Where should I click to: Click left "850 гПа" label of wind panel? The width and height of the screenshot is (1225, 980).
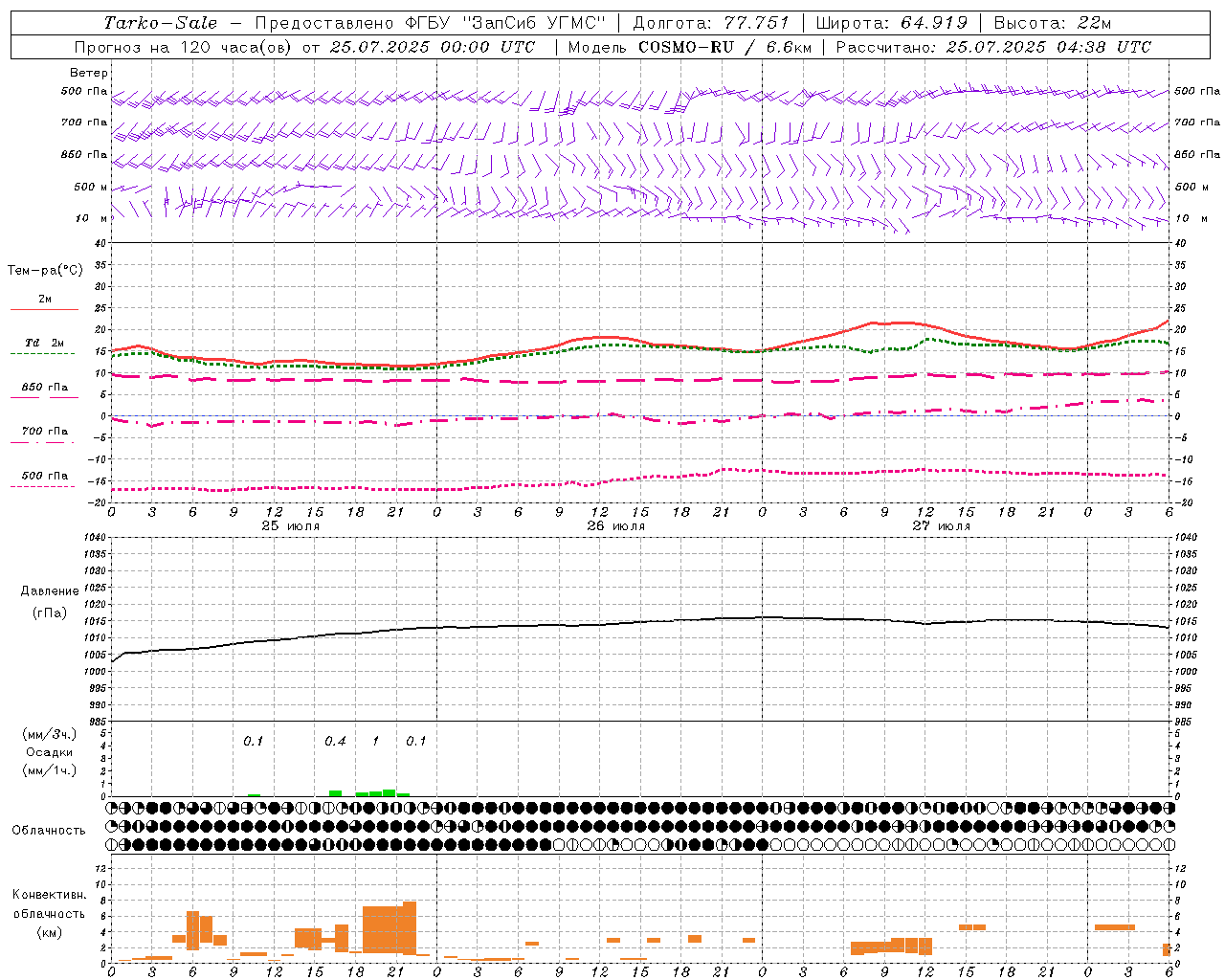pos(84,155)
